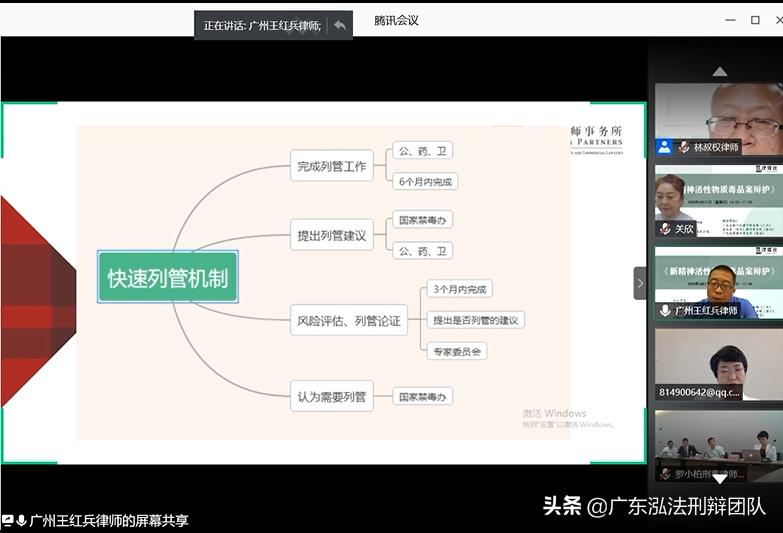Click the central node 快速列管机制
This screenshot has height=533, width=783.
click(x=168, y=277)
